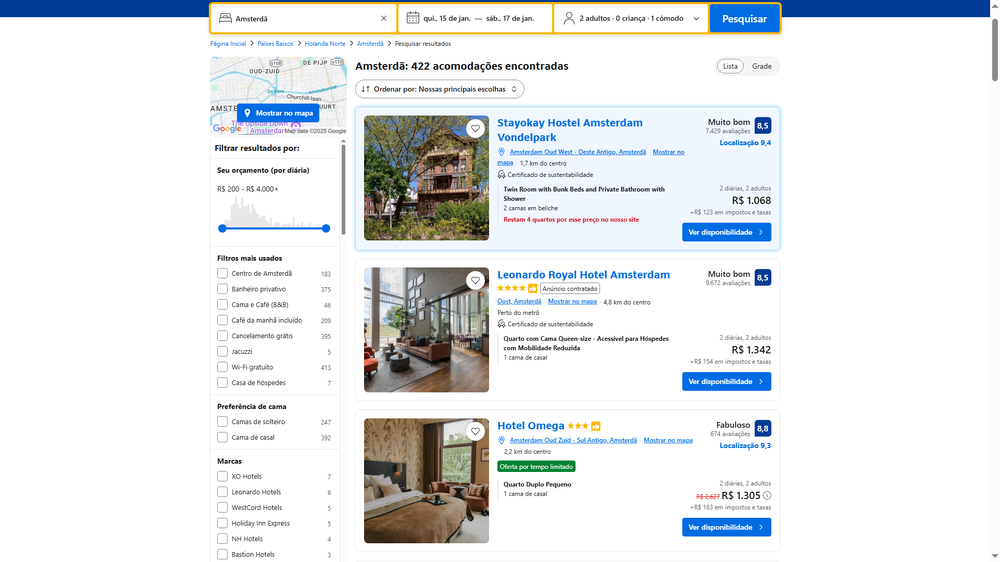The width and height of the screenshot is (1000, 562).
Task: Tick the Wi-Fi gratuito checkbox
Action: (223, 367)
